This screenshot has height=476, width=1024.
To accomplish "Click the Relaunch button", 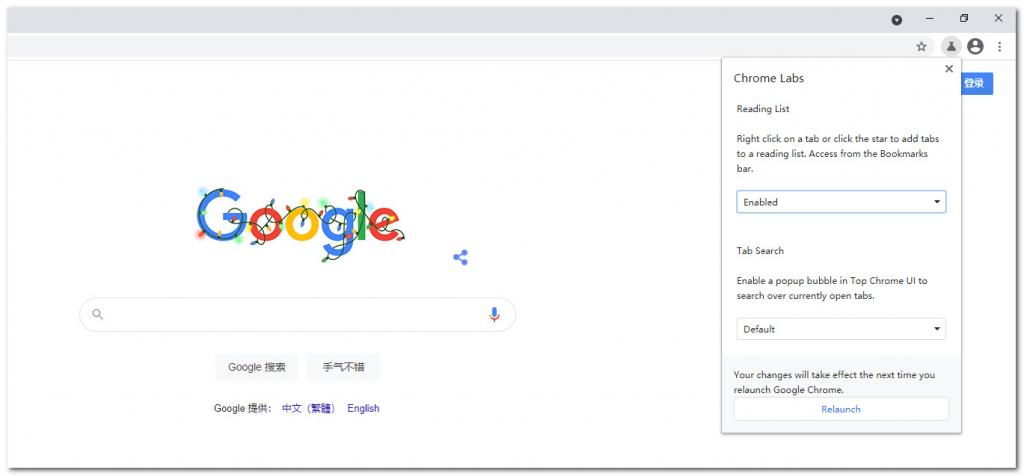I will point(841,409).
